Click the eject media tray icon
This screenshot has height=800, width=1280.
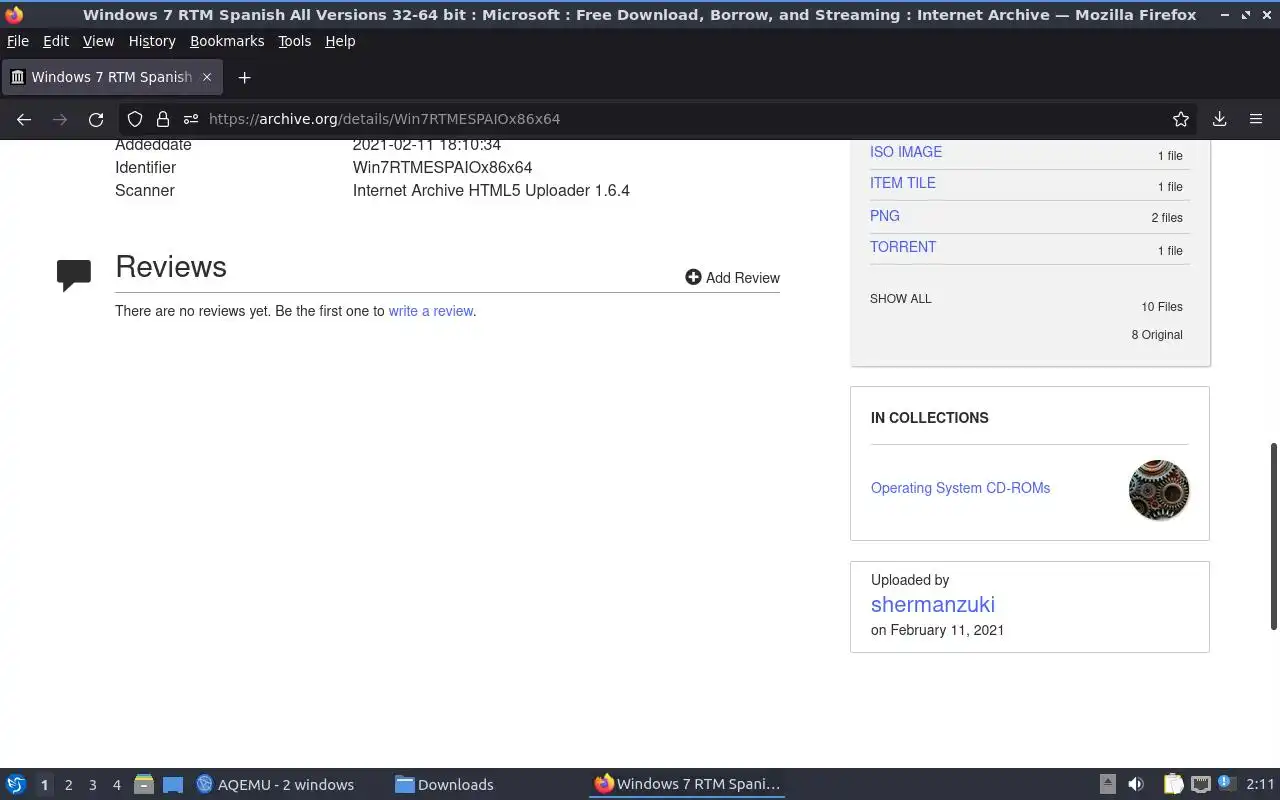pos(1108,784)
